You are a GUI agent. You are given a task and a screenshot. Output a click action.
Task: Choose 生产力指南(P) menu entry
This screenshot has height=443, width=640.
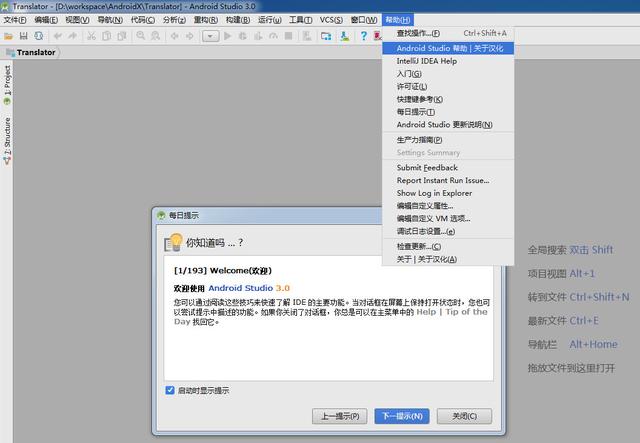[448, 140]
